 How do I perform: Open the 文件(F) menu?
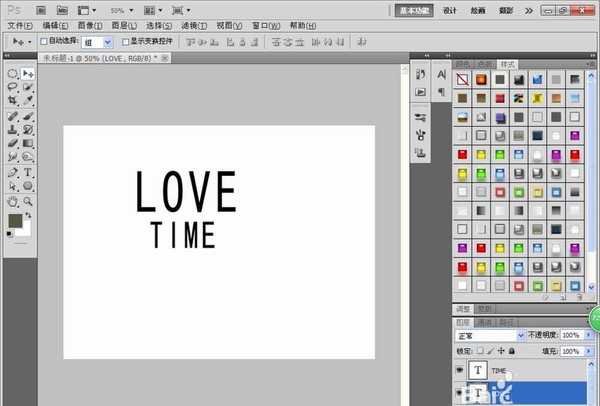pos(20,24)
